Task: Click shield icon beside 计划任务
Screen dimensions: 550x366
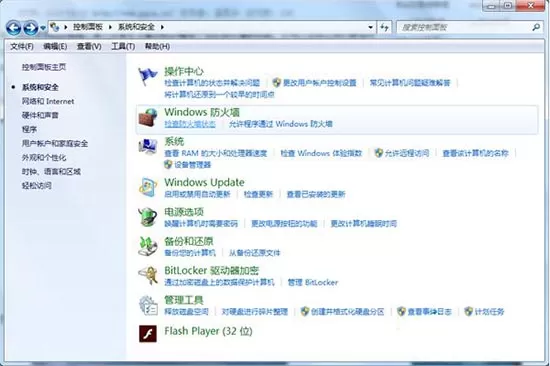Action: 468,311
